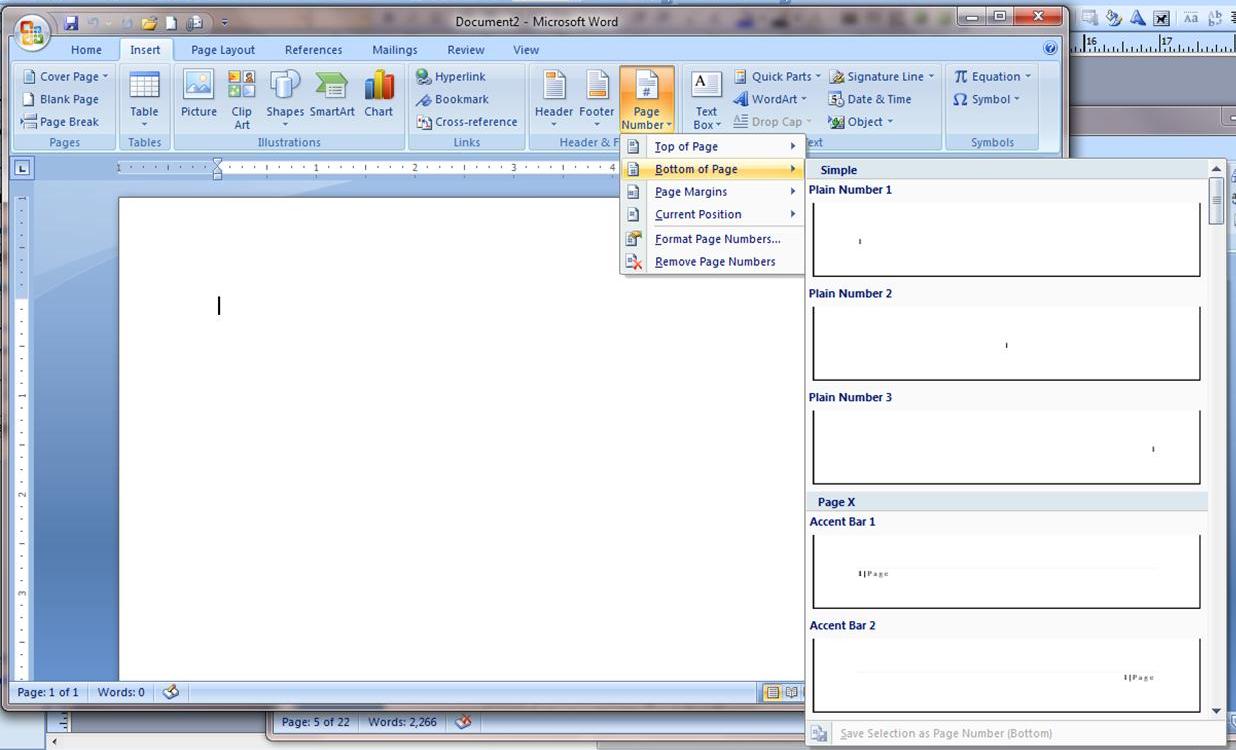Switch to the Mailings tab
1236x750 pixels.
395,50
